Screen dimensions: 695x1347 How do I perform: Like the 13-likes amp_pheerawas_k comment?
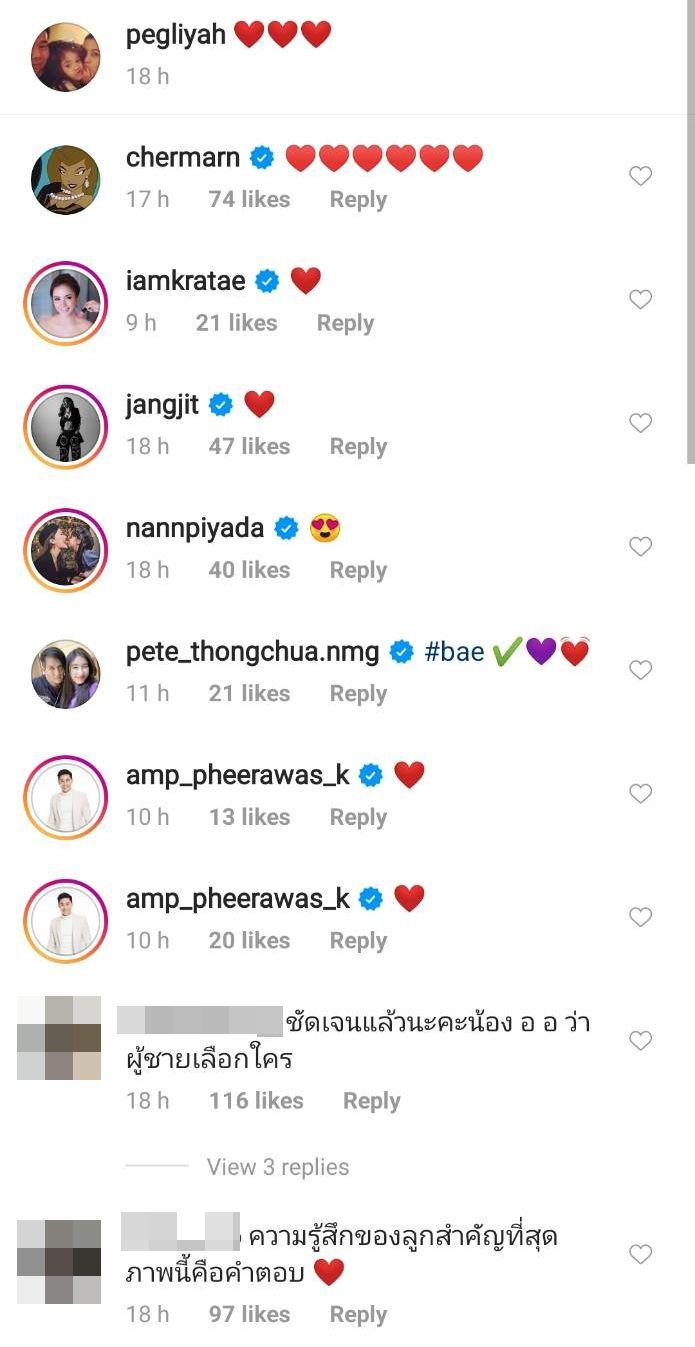point(640,794)
